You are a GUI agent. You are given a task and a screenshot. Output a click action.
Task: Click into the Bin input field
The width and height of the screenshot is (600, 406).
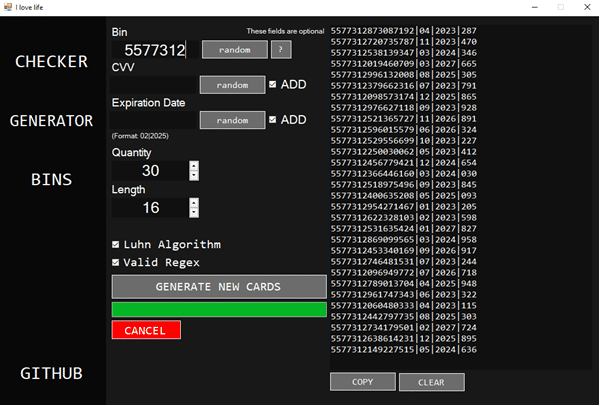(155, 50)
